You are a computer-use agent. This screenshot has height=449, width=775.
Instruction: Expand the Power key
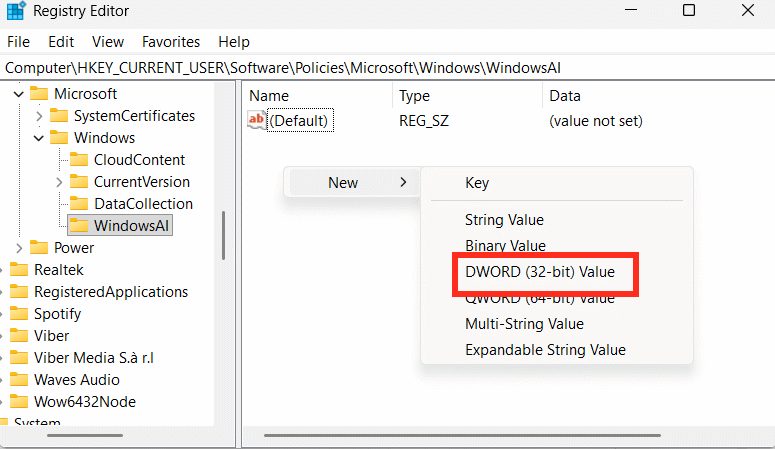(x=19, y=248)
